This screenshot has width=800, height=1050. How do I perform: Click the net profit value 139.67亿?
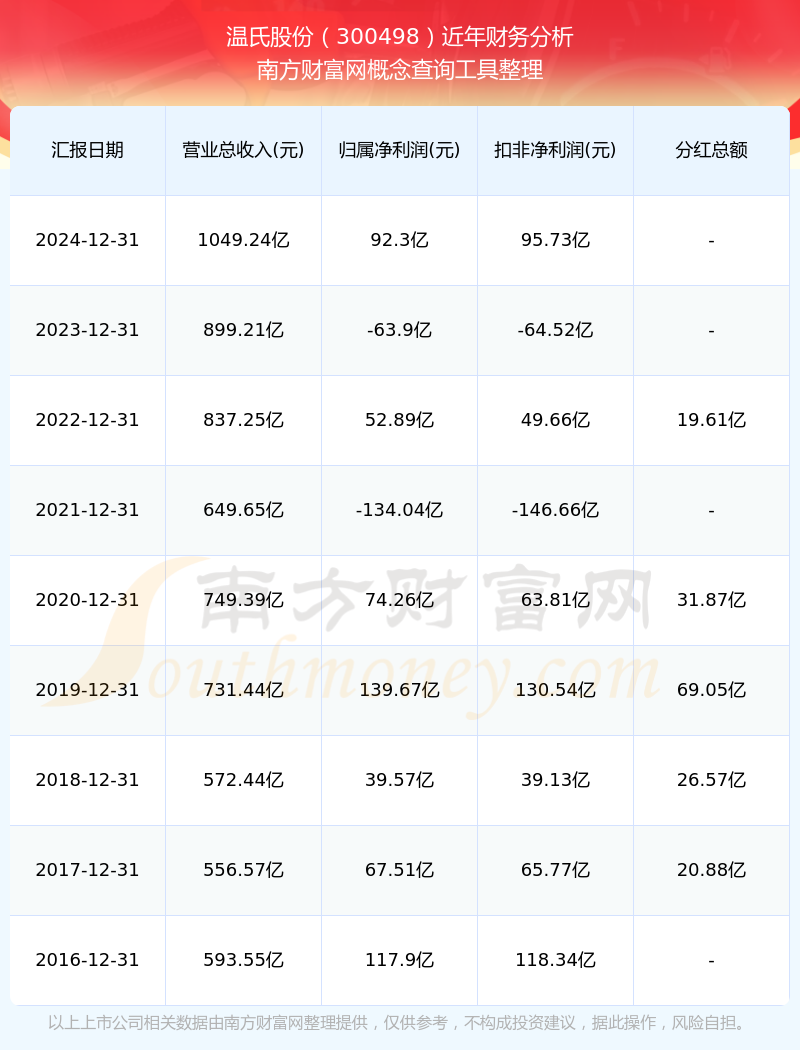pyautogui.click(x=400, y=690)
